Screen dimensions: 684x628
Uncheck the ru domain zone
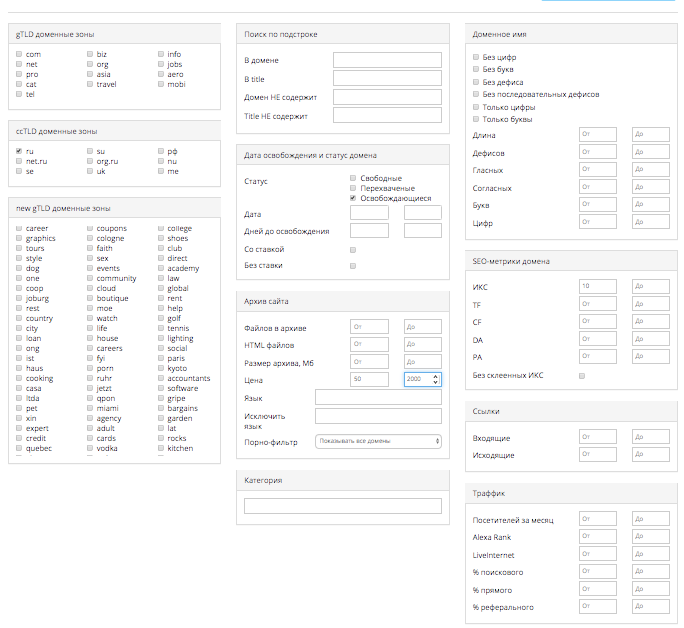coord(19,151)
